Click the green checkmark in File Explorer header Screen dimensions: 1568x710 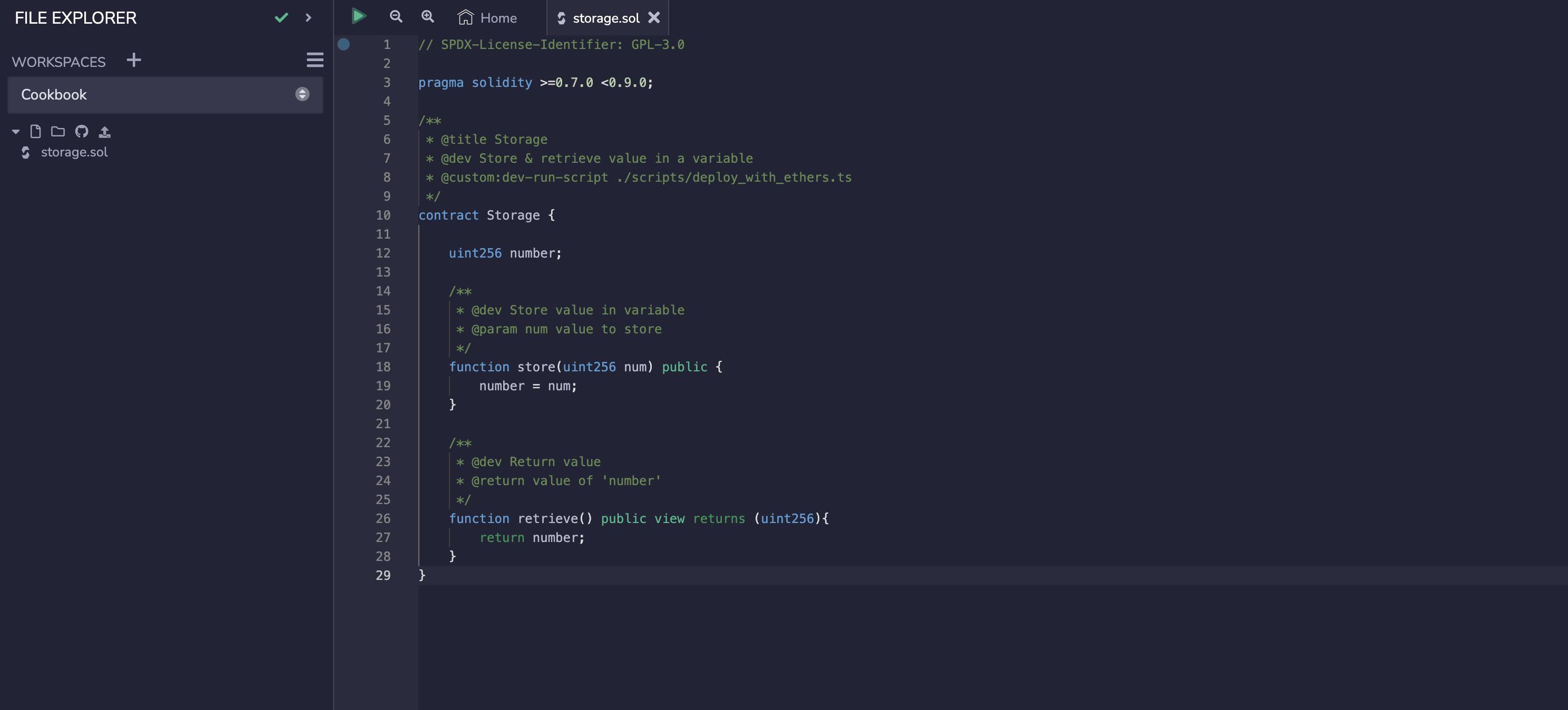281,17
